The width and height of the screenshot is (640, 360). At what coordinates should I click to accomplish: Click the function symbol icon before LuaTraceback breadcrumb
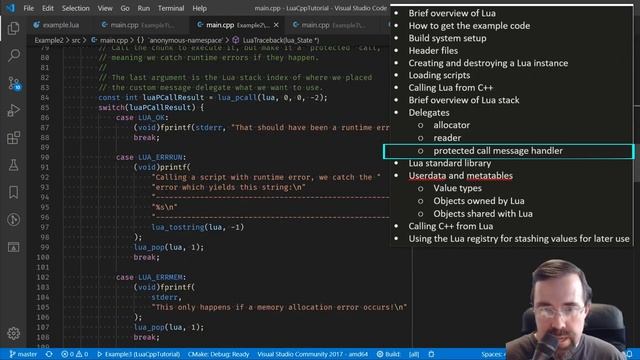pos(236,40)
